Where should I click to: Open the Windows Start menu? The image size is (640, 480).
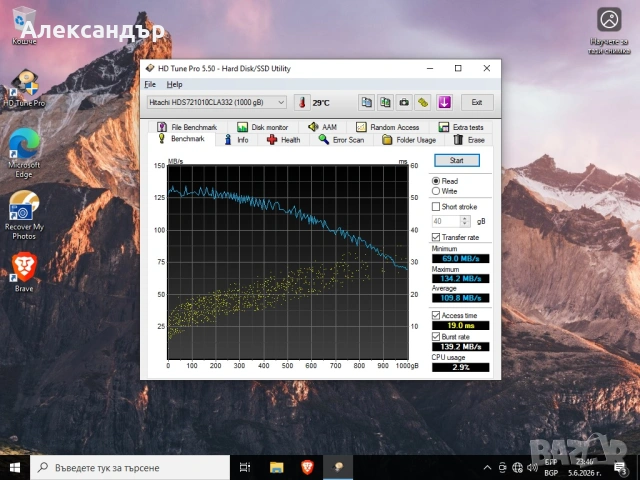click(x=15, y=467)
